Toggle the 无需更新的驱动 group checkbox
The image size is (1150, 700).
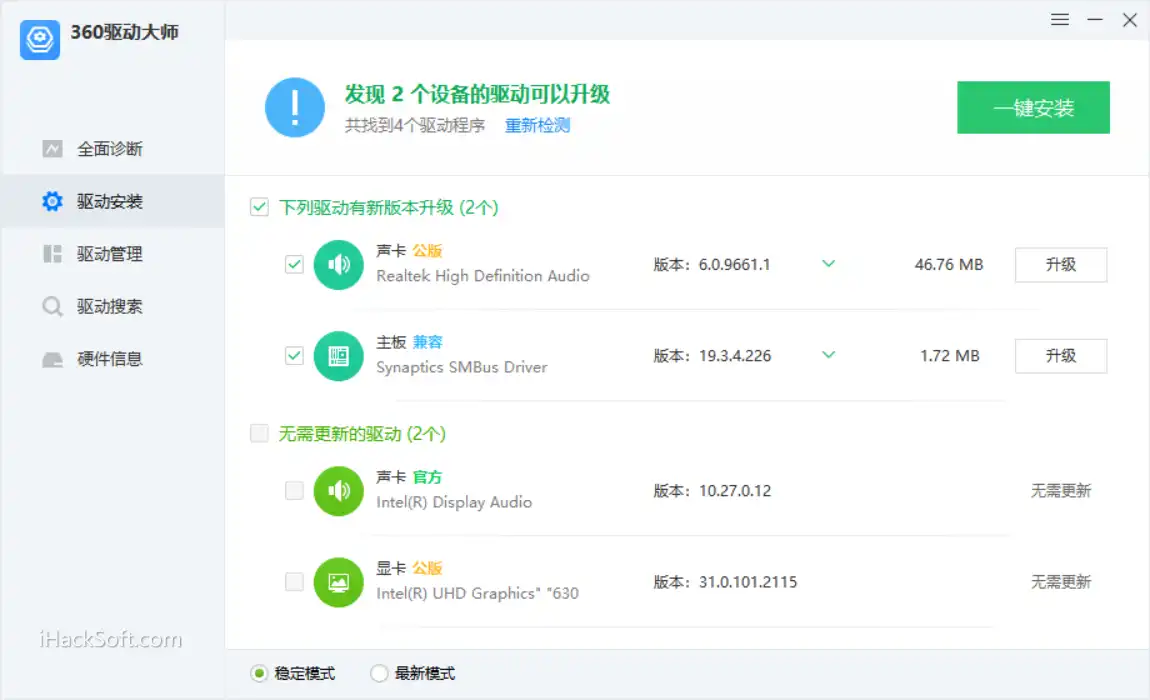tap(259, 433)
